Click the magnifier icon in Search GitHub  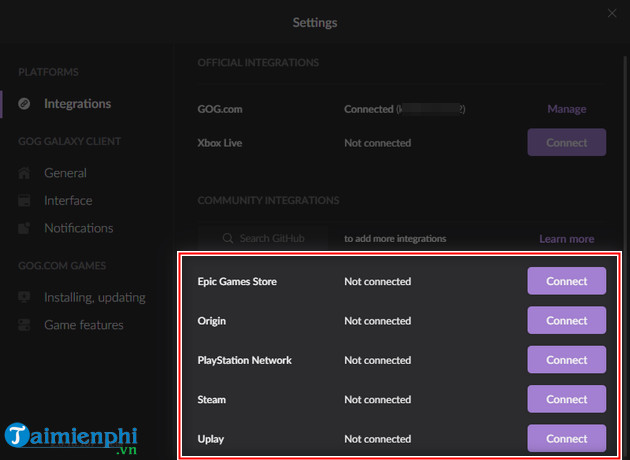click(228, 238)
